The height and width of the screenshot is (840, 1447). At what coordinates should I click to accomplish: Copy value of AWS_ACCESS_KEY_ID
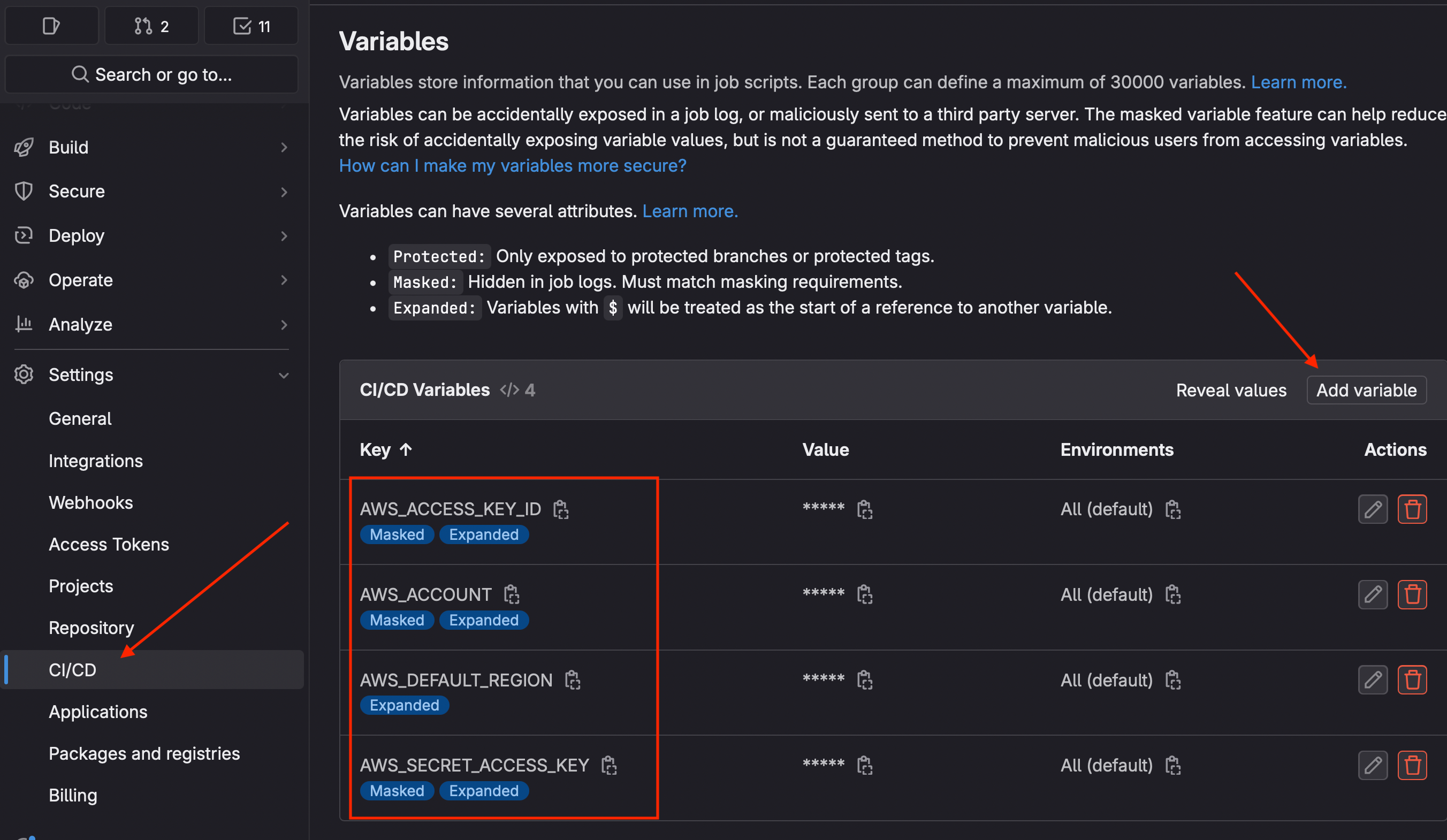tap(864, 509)
